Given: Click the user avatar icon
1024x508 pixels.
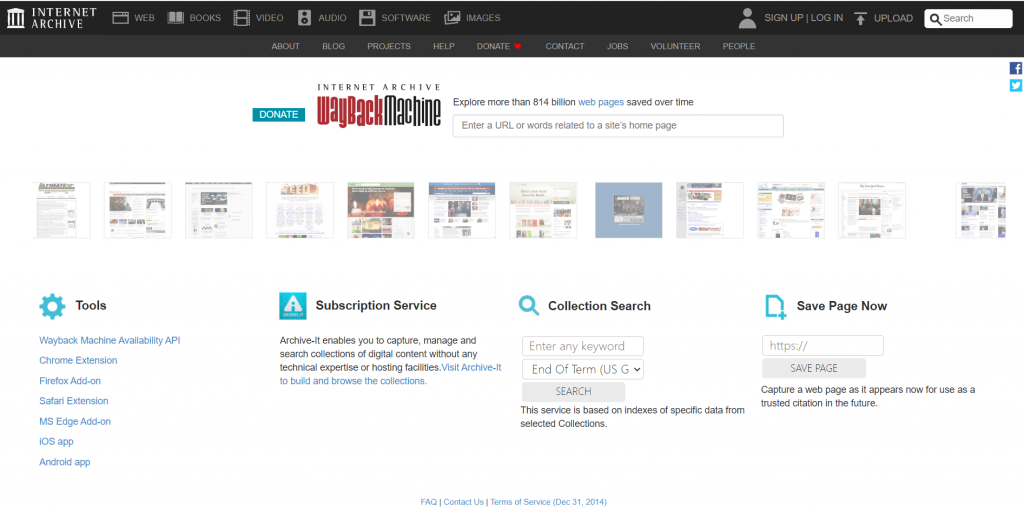Looking at the screenshot, I should point(747,18).
